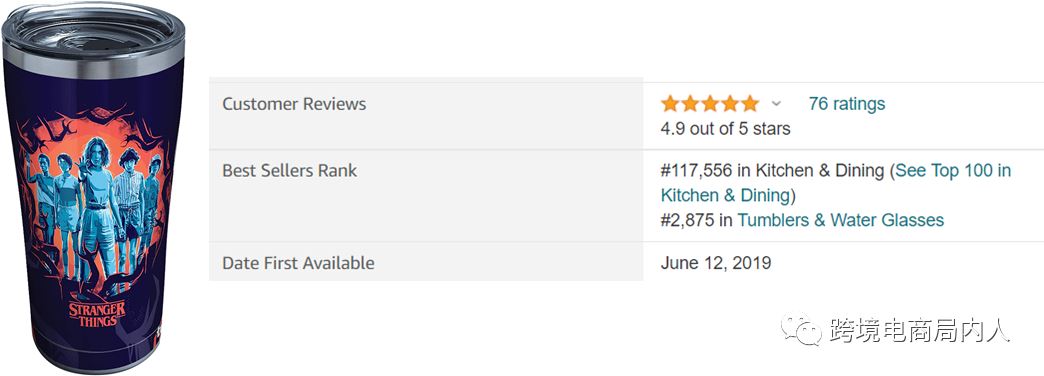
Task: Click the Stranger Things logo on the tumbler
Action: pyautogui.click(x=97, y=314)
